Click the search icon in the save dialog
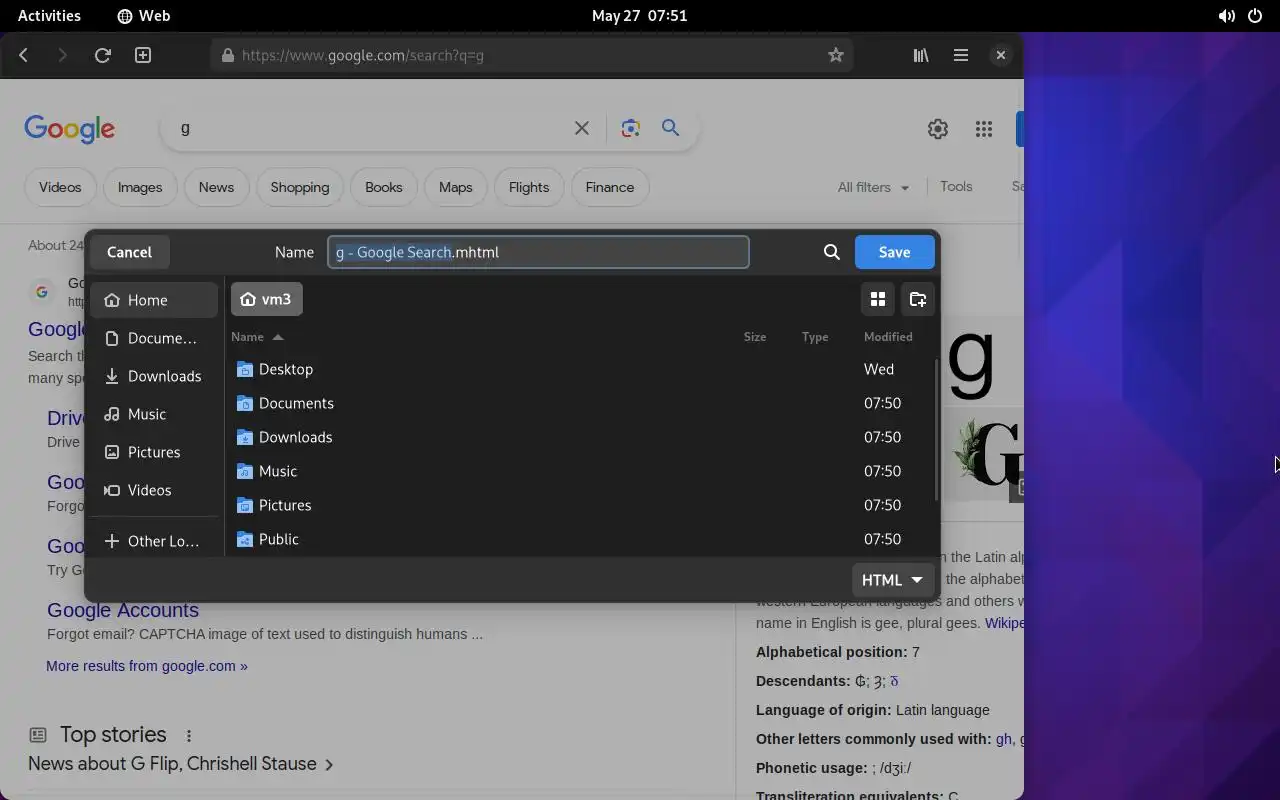The height and width of the screenshot is (800, 1280). (x=832, y=252)
